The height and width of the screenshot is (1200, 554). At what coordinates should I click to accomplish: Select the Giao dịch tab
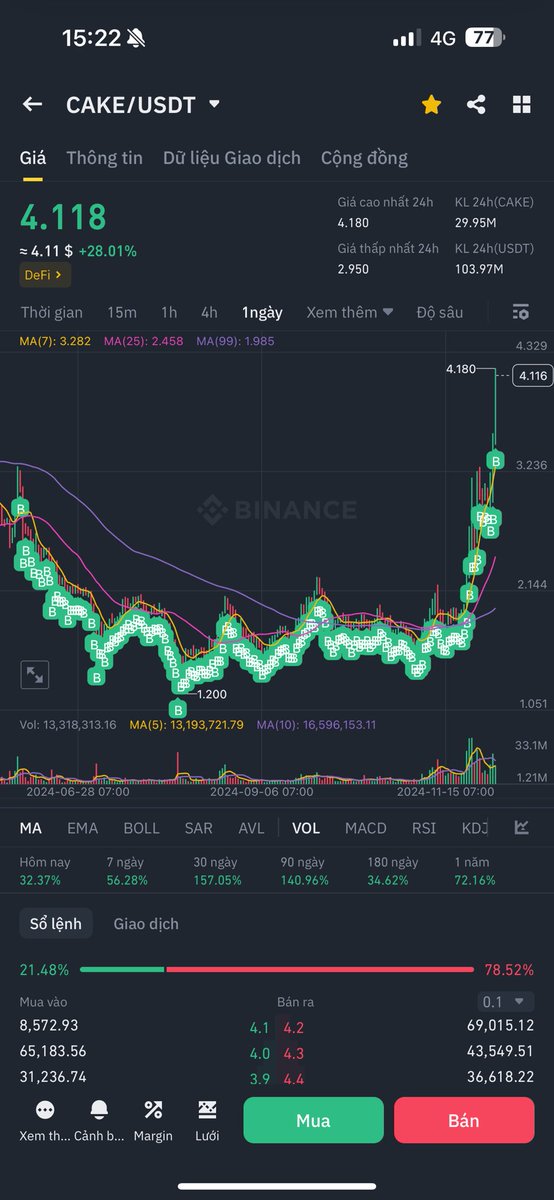146,924
